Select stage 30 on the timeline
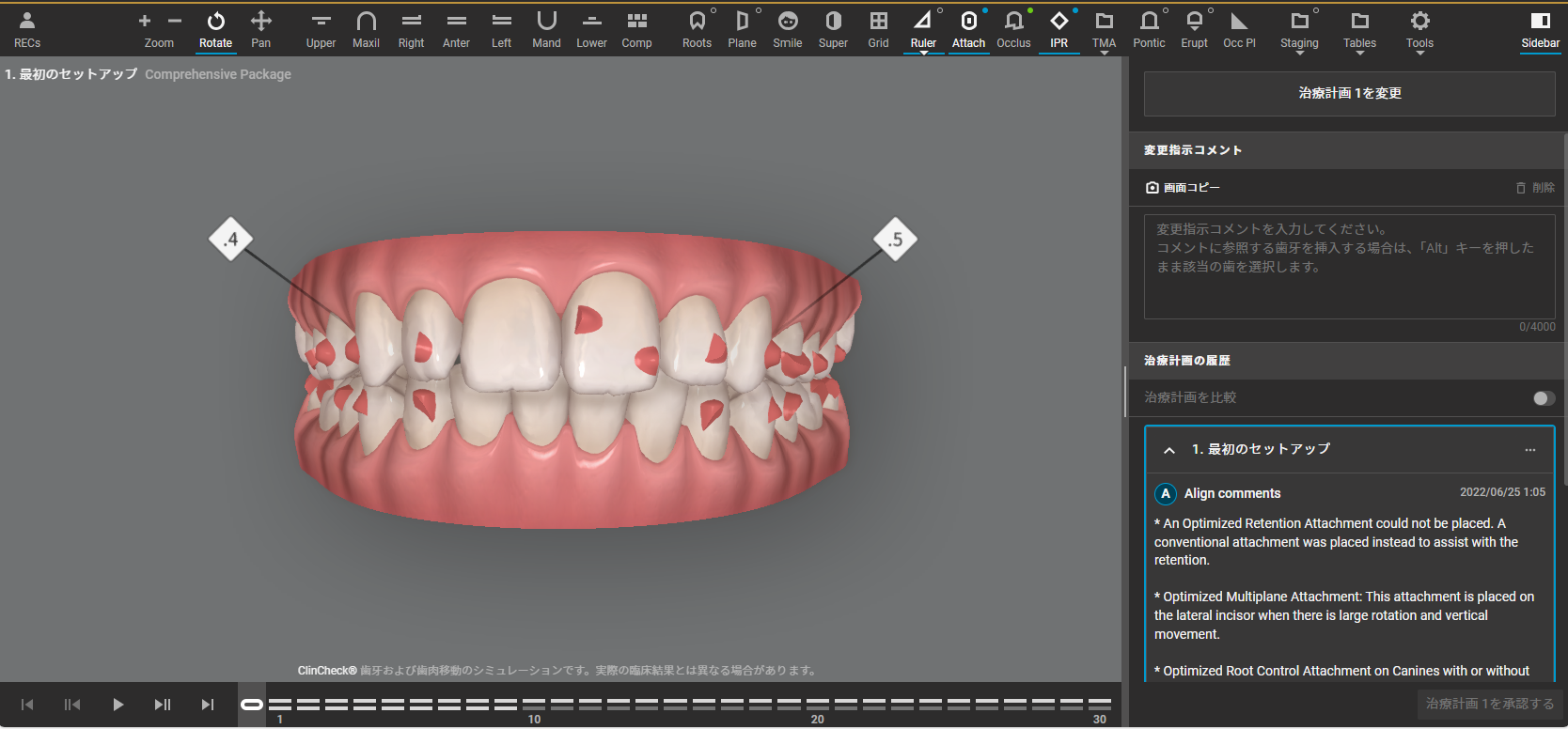The height and width of the screenshot is (729, 1568). (1100, 704)
